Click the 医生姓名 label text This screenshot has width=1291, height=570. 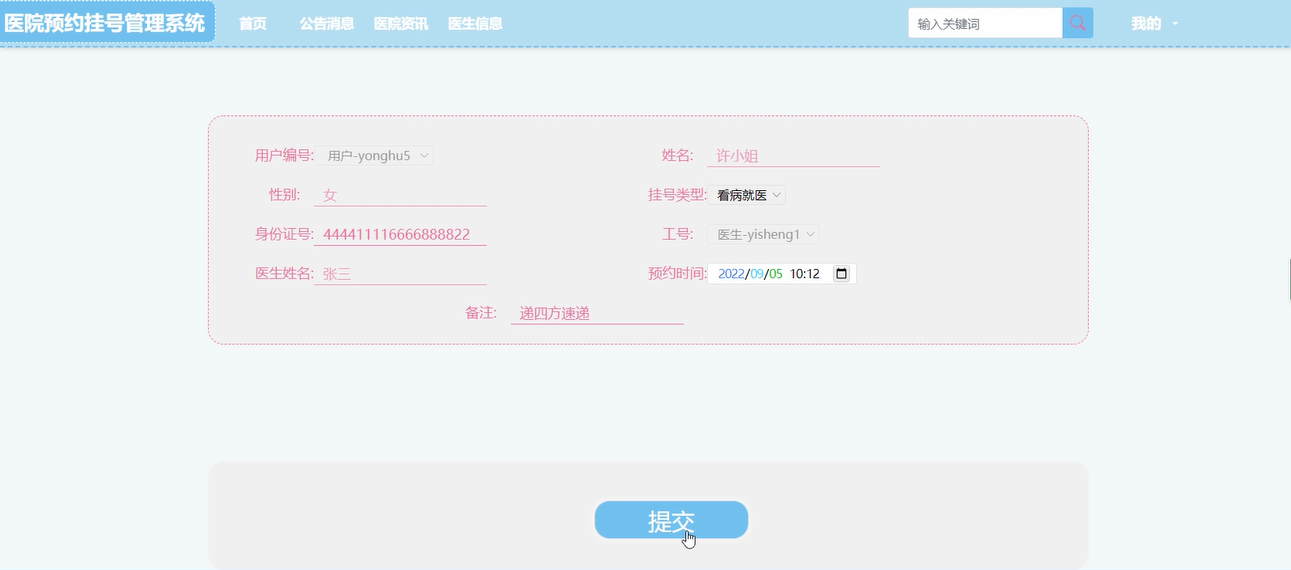pos(284,273)
